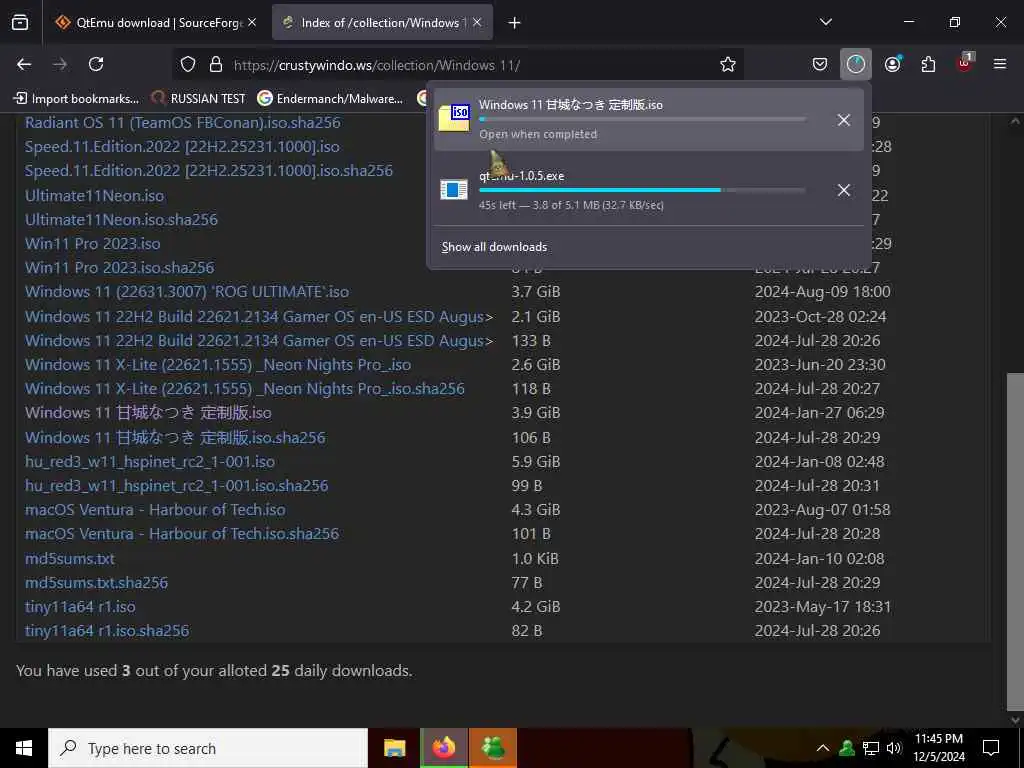This screenshot has width=1024, height=768.
Task: Open the green people app on taskbar
Action: click(x=493, y=748)
